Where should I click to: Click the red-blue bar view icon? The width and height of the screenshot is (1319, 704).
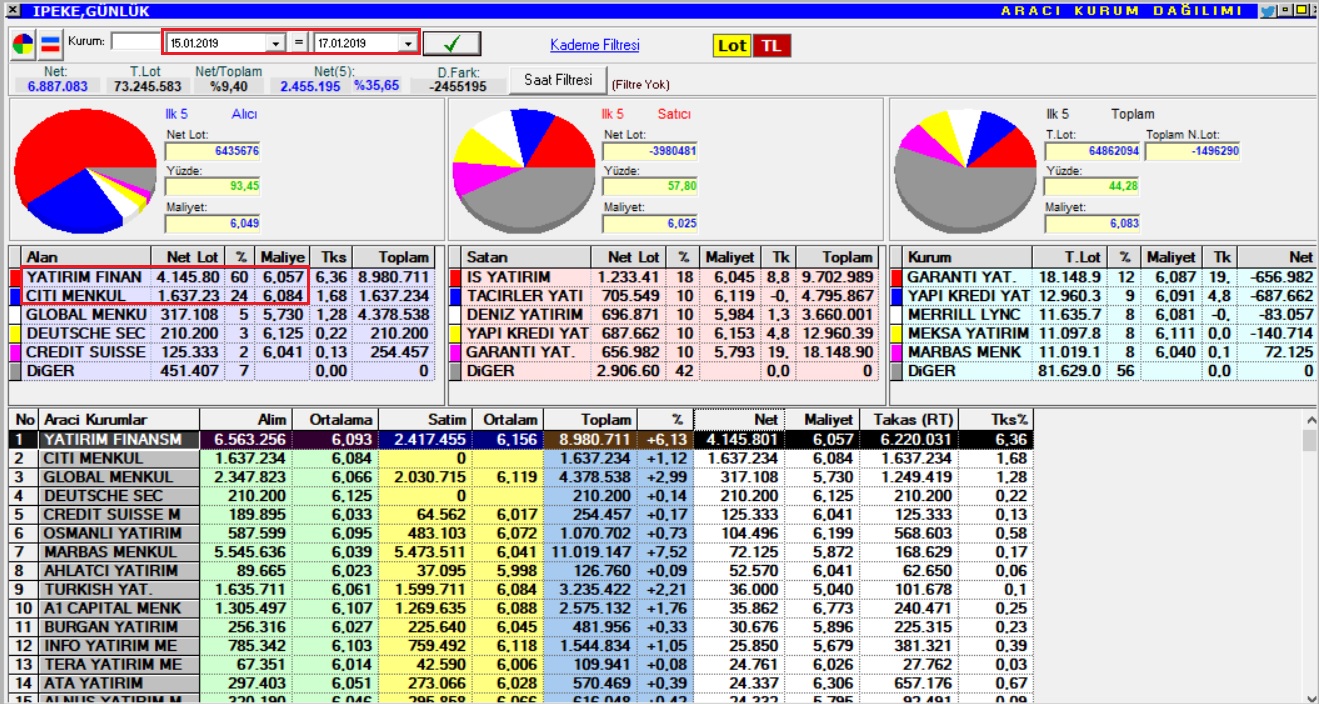click(51, 44)
